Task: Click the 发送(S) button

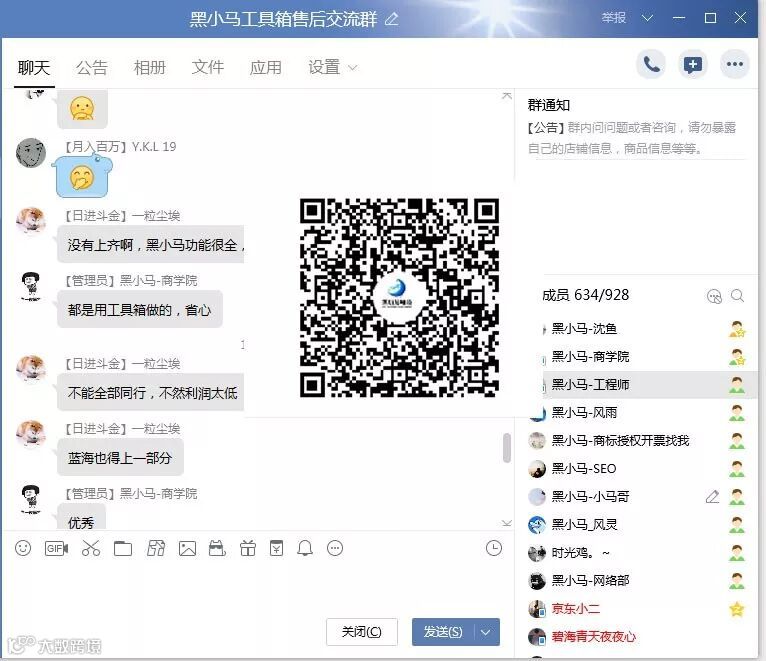Action: point(443,632)
